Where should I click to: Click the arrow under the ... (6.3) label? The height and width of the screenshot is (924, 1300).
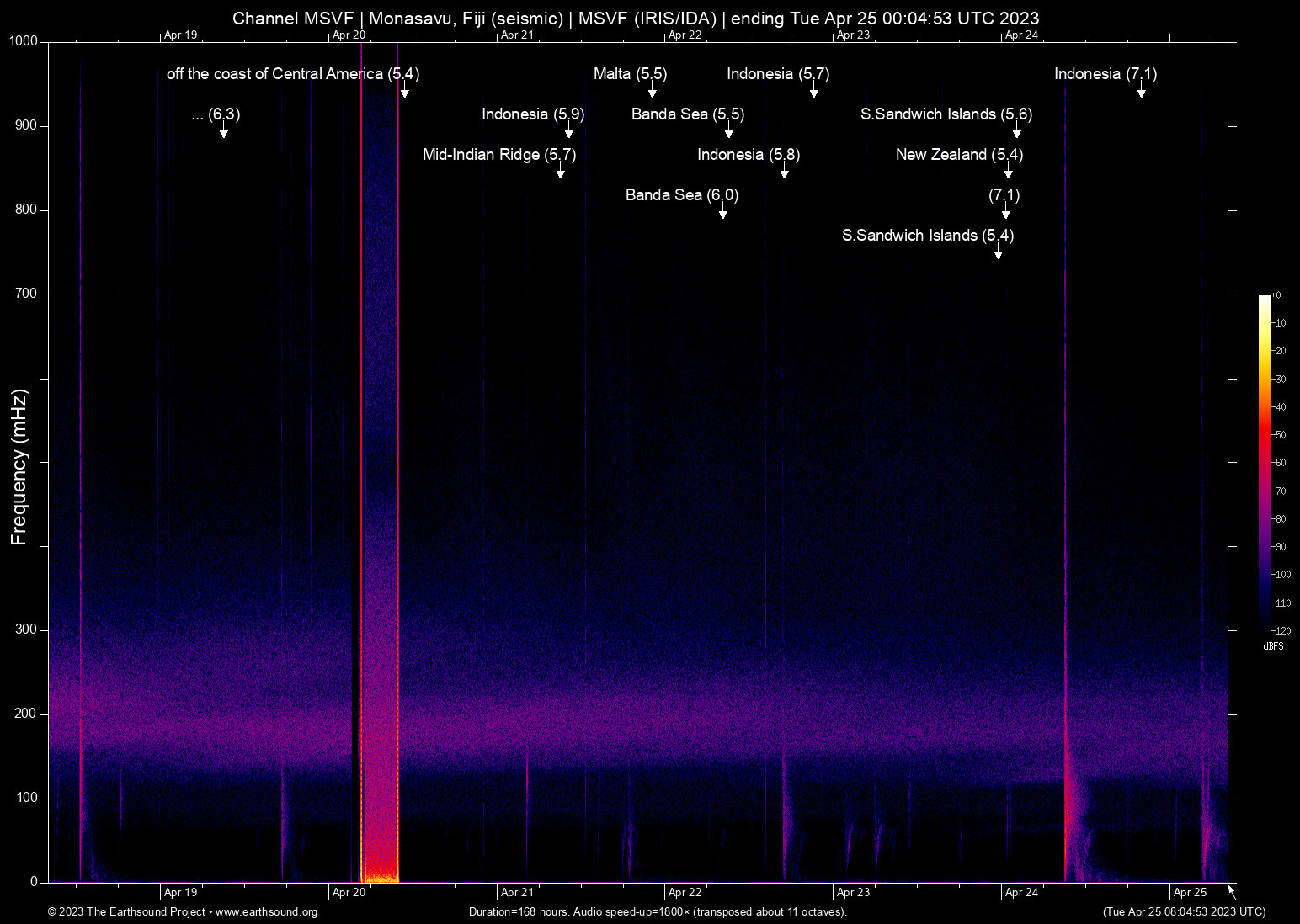click(223, 131)
